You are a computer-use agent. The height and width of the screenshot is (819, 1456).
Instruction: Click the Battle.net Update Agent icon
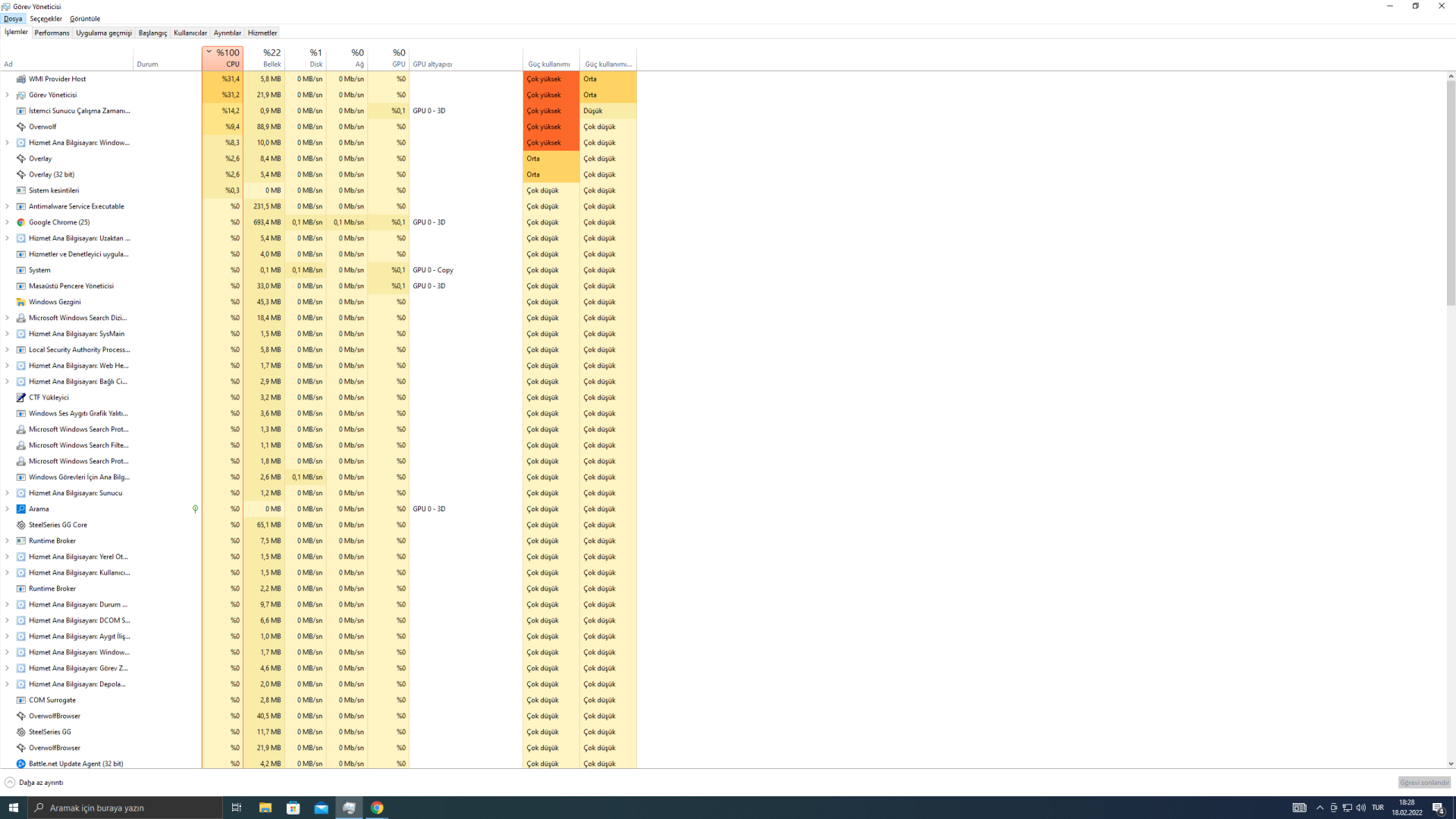[21, 764]
